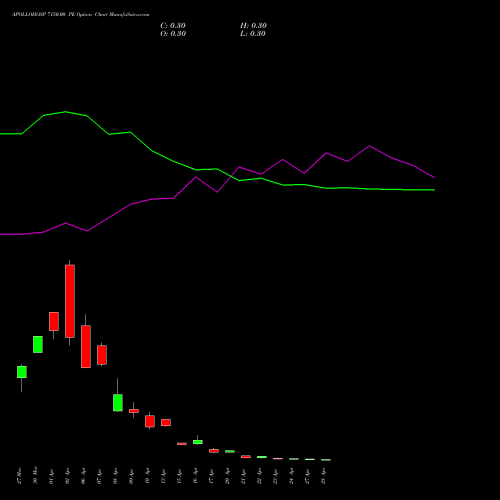Click the 09 Apr date label
The image size is (500, 500).
click(x=131, y=476)
